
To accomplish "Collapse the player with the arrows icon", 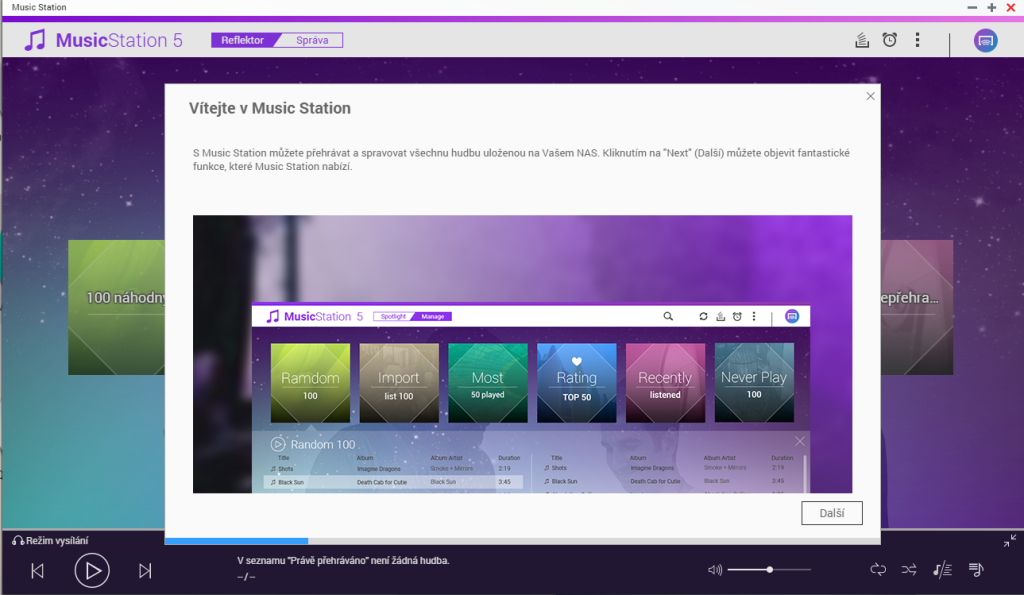I will 1010,540.
